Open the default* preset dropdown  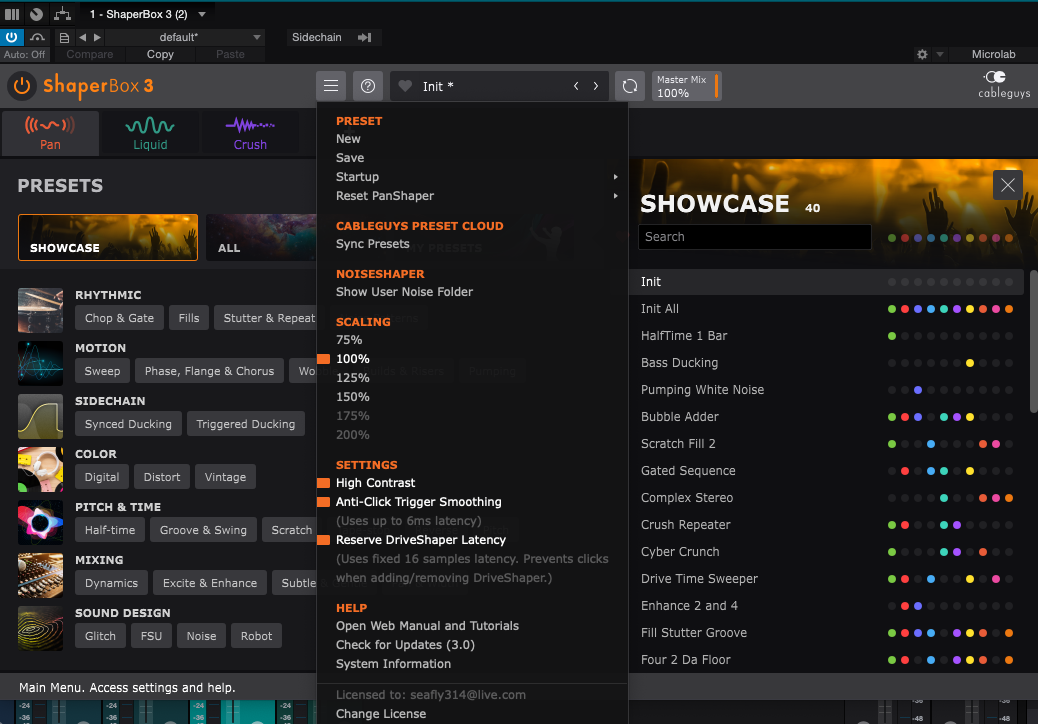(185, 37)
